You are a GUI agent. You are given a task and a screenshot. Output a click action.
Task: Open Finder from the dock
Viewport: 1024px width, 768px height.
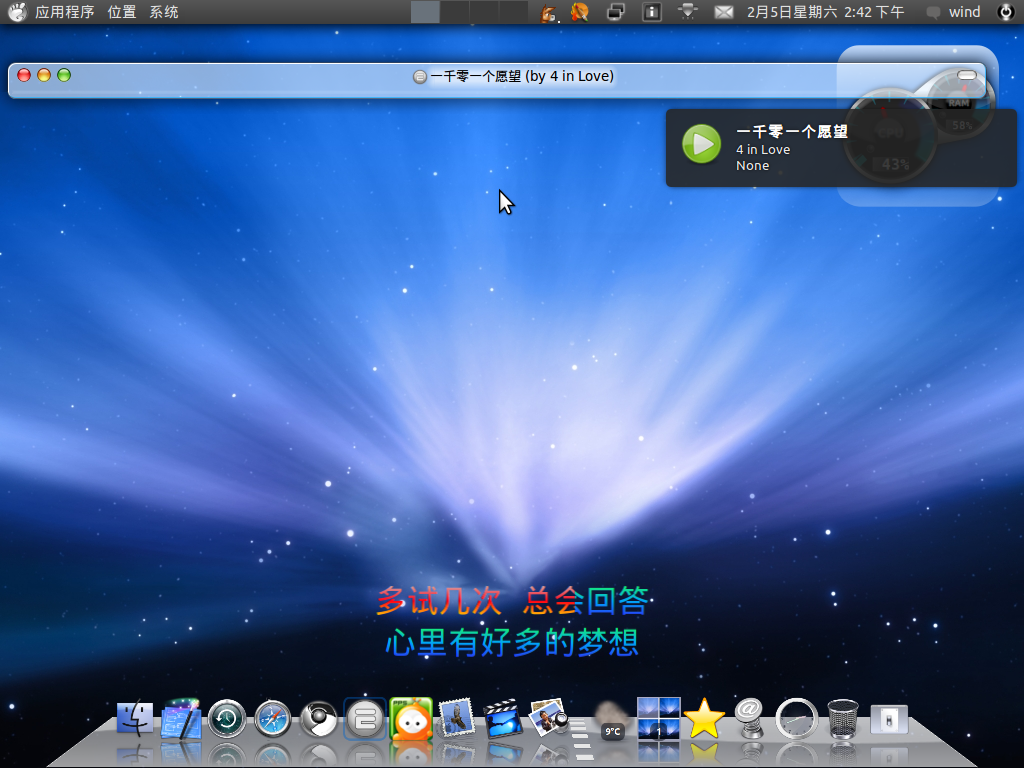(135, 719)
